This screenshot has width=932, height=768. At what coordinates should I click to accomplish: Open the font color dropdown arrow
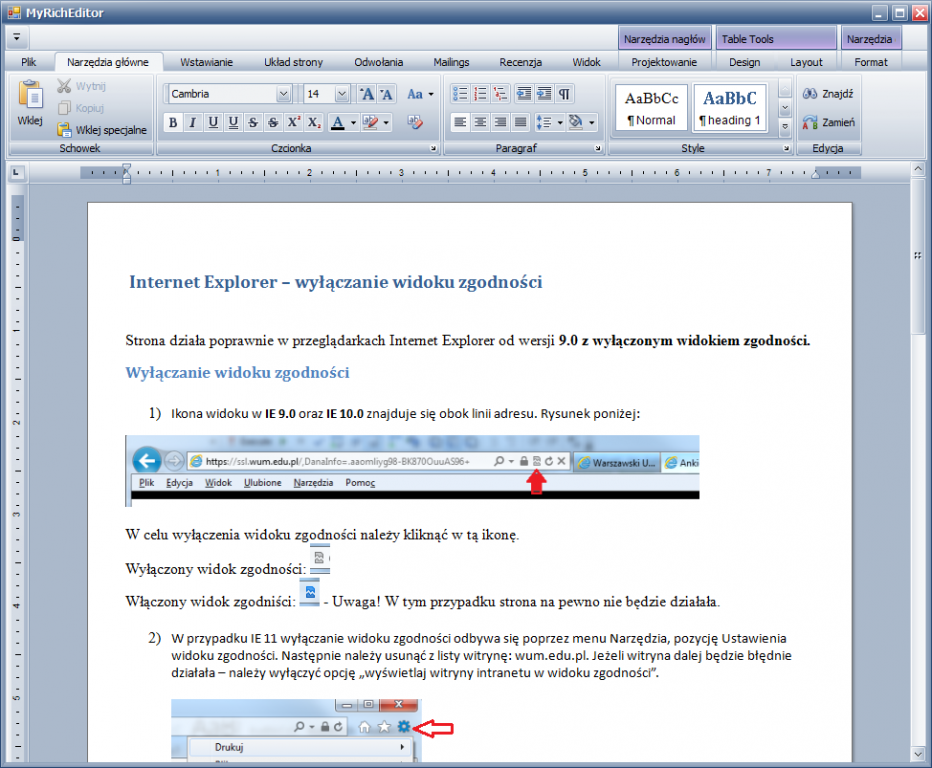(353, 123)
